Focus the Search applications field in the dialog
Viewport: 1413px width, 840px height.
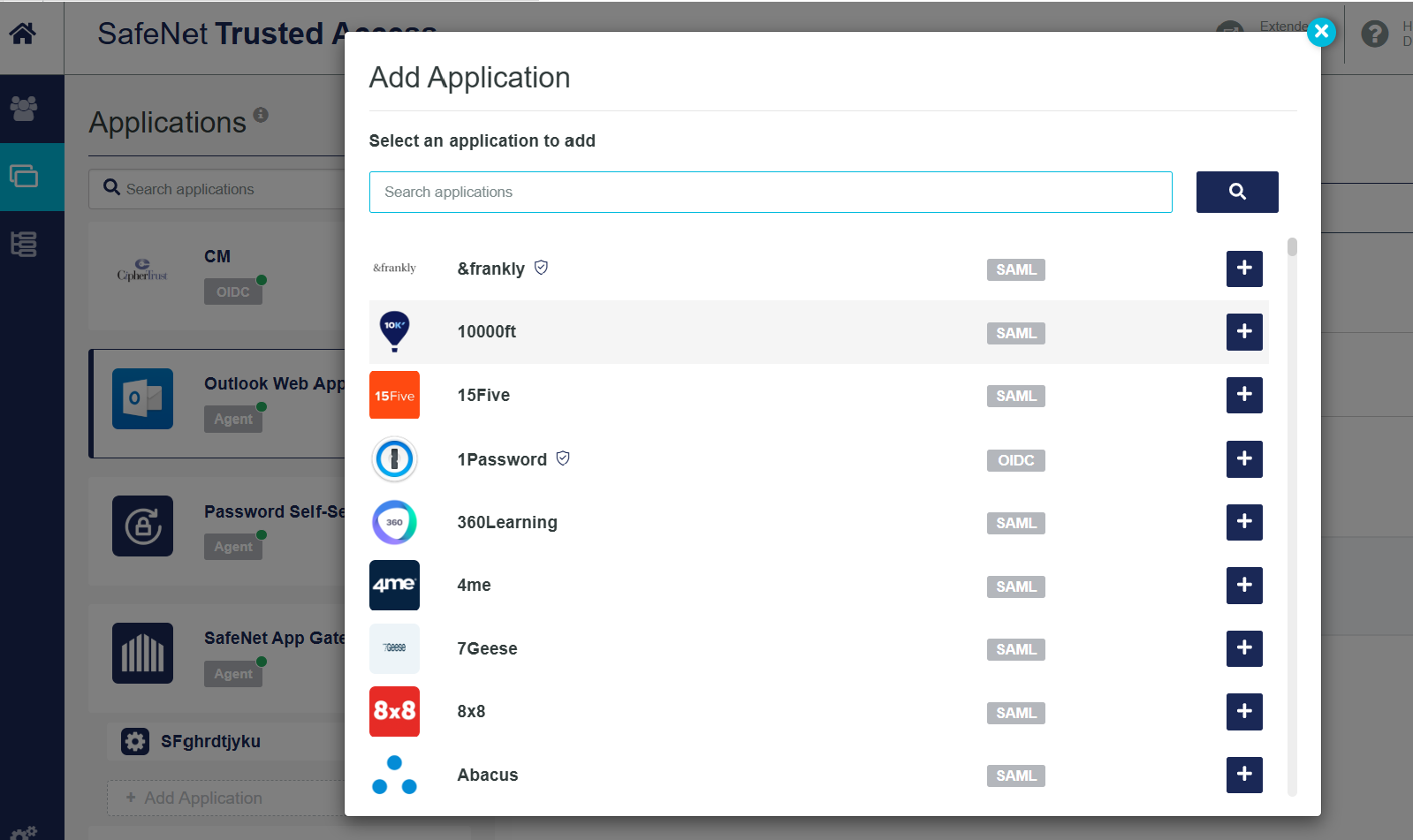771,192
